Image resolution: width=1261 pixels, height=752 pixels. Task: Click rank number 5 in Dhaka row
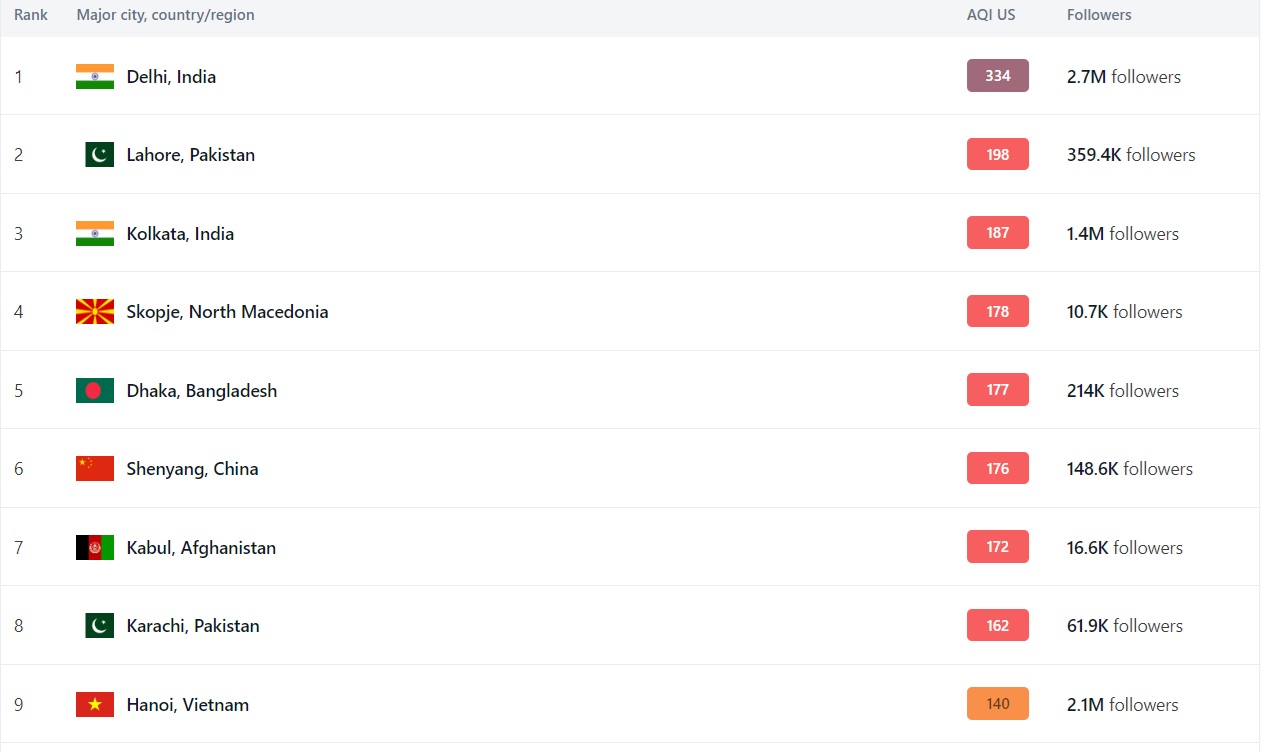click(x=18, y=391)
